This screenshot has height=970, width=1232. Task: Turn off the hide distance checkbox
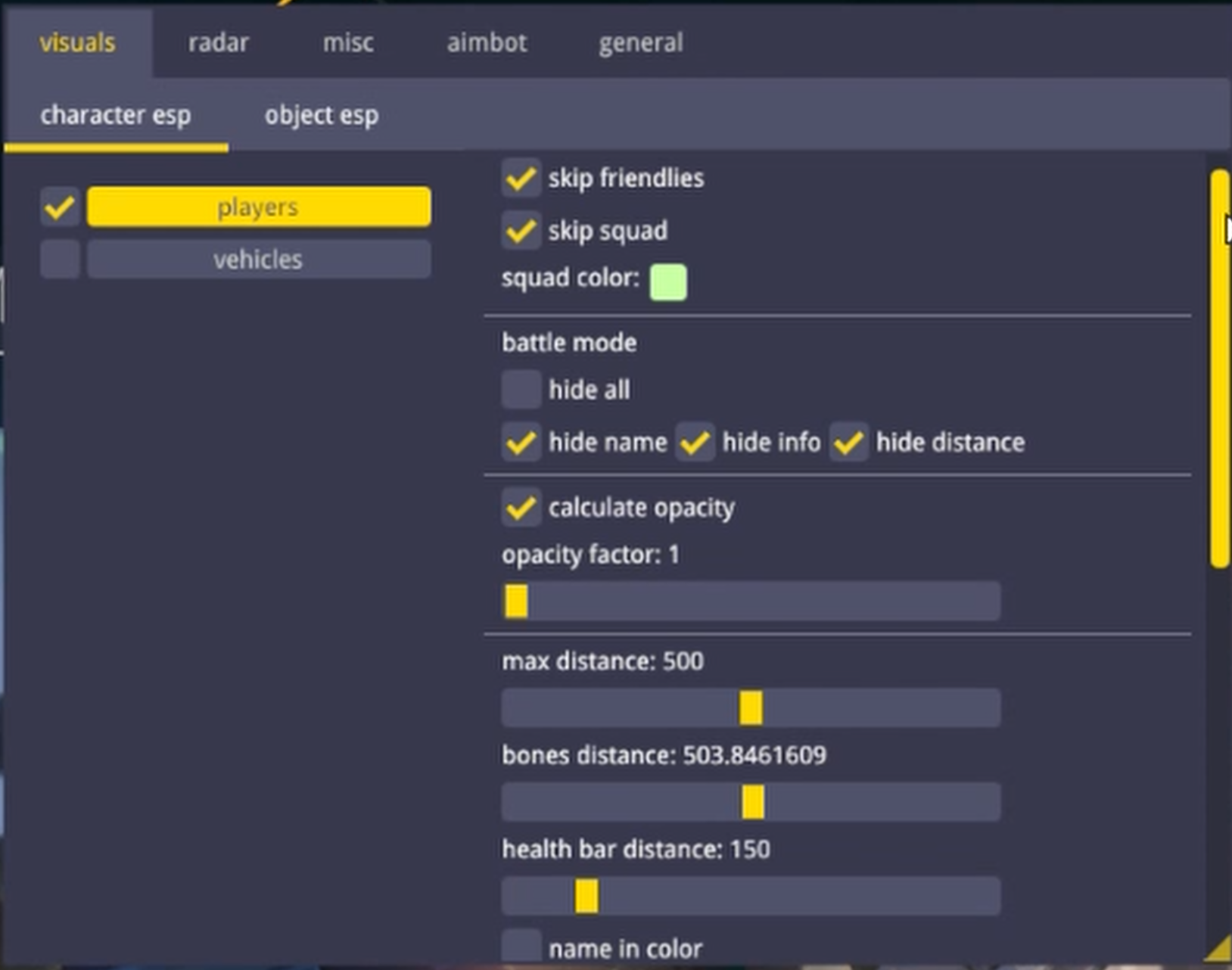(x=848, y=442)
